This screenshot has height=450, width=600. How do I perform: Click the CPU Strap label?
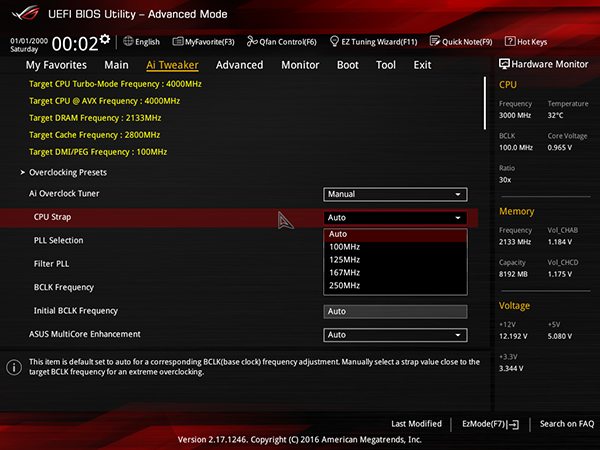52,217
